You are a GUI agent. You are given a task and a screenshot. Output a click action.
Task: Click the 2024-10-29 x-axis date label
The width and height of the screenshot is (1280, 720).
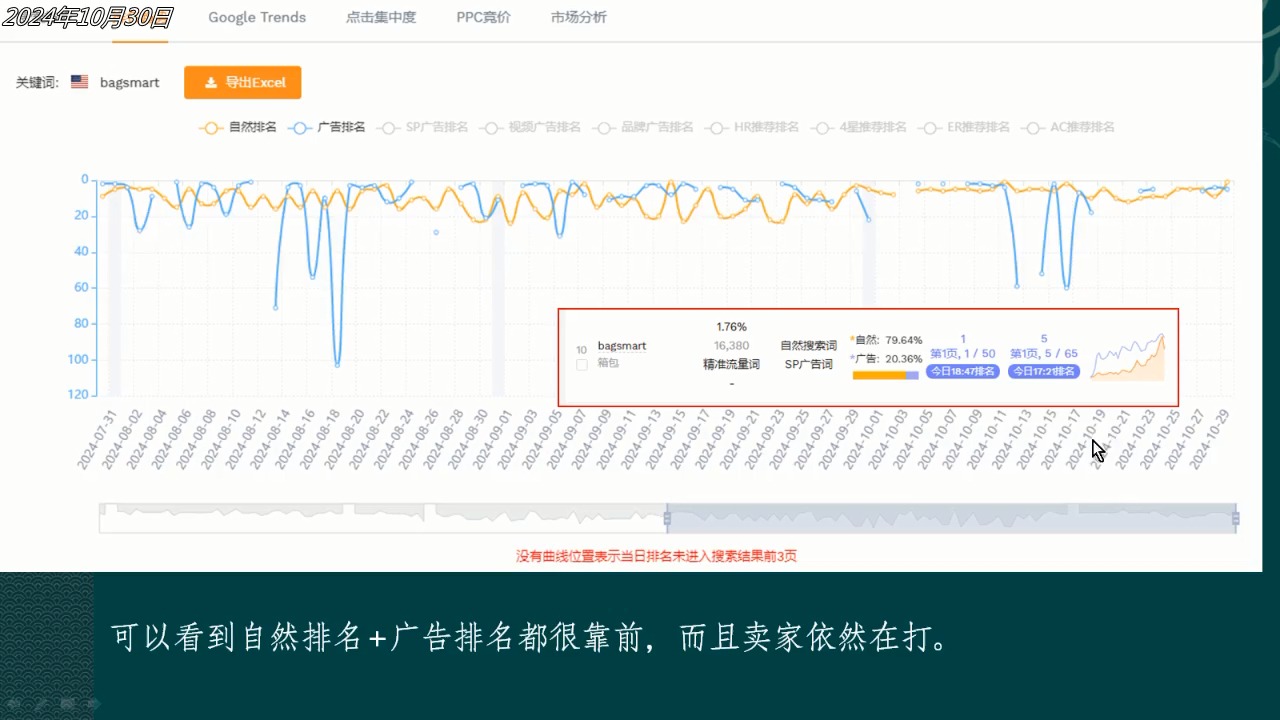(x=1209, y=439)
